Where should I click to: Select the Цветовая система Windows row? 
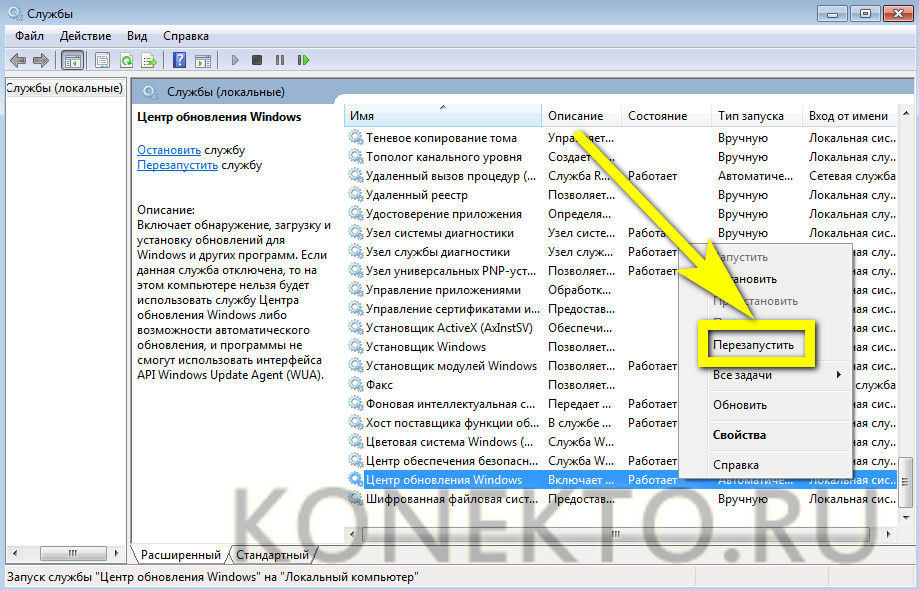click(x=512, y=442)
